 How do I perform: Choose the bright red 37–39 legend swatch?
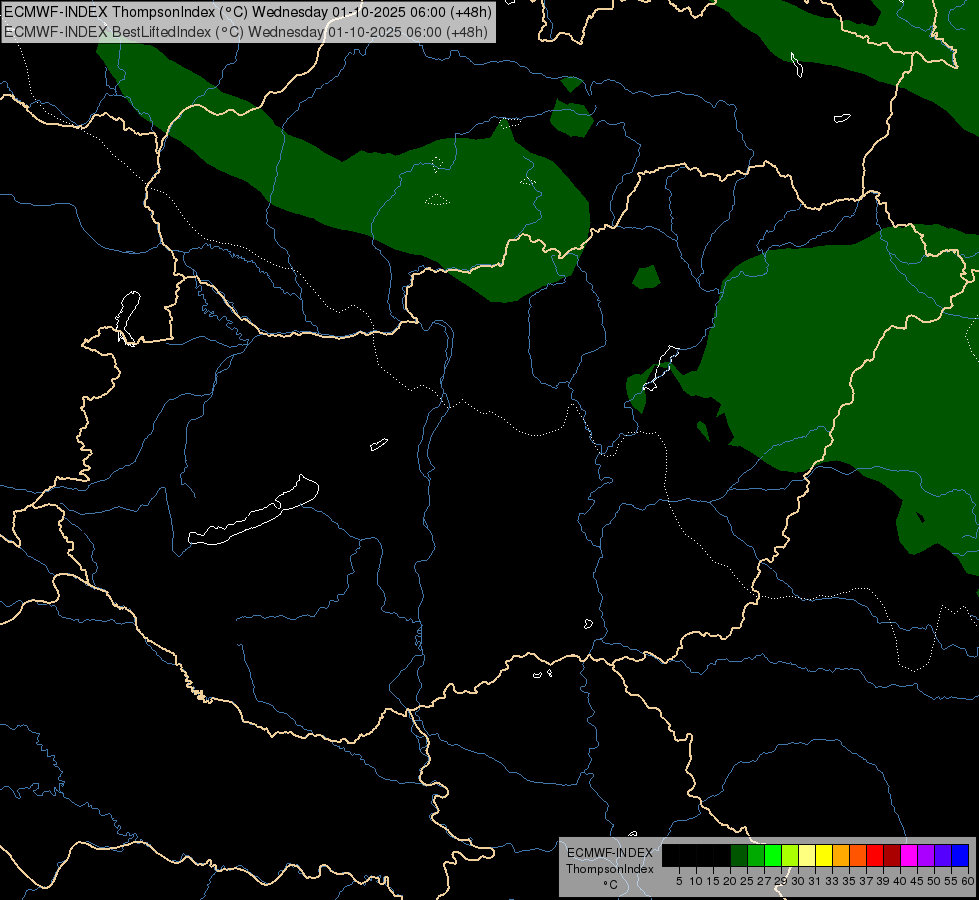coord(875,855)
